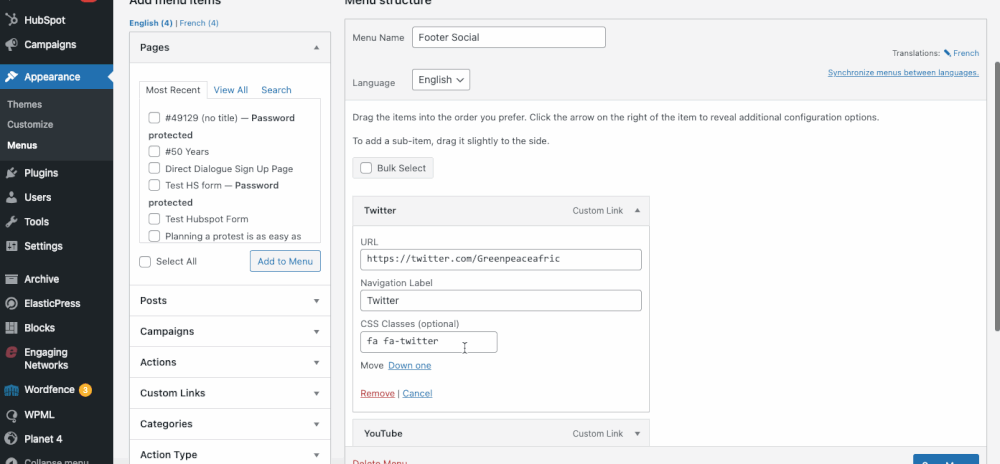
Task: Click the Campaigns megaphone icon
Action: tap(11, 45)
